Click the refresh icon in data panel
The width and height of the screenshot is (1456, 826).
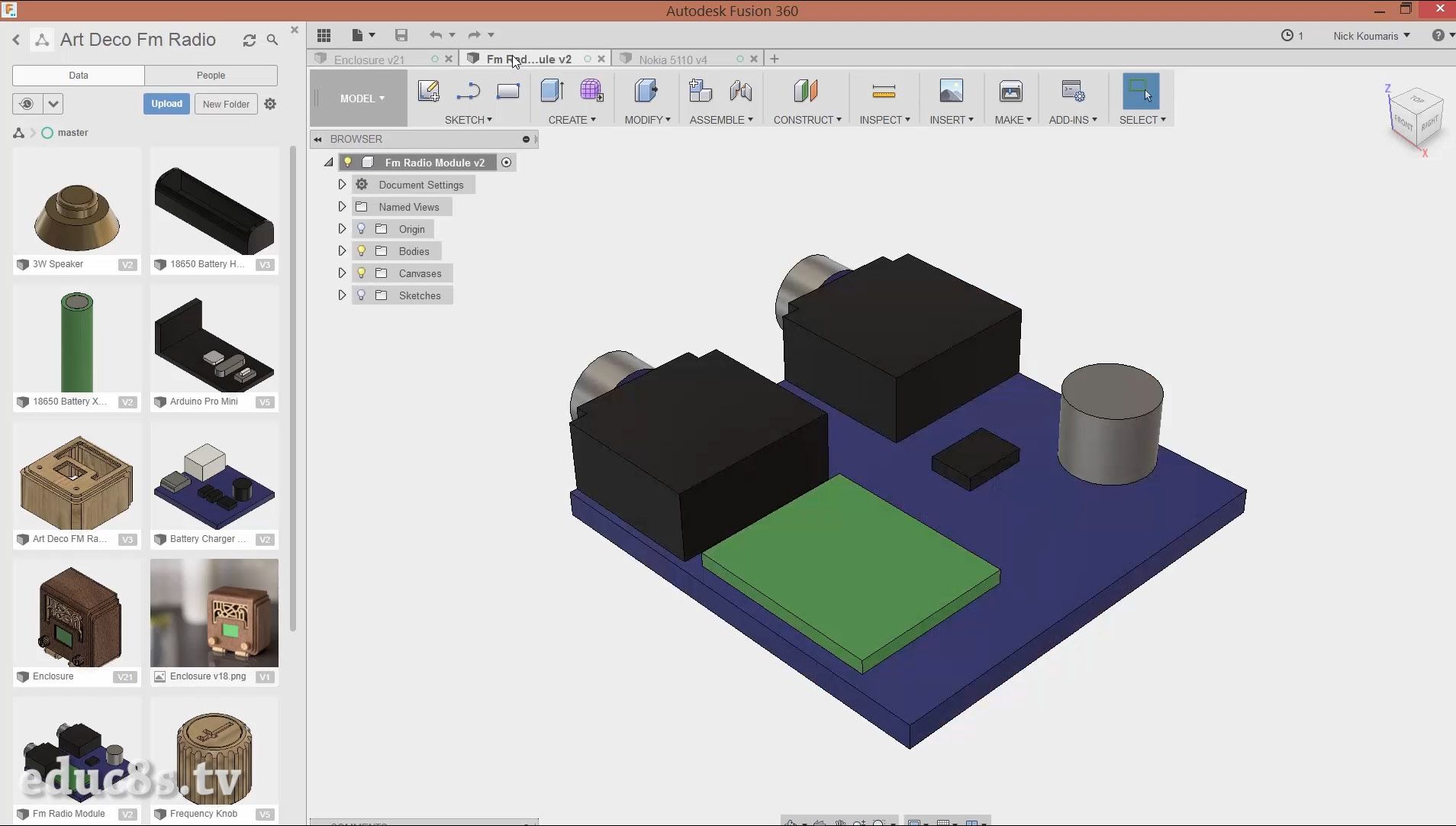[x=250, y=40]
